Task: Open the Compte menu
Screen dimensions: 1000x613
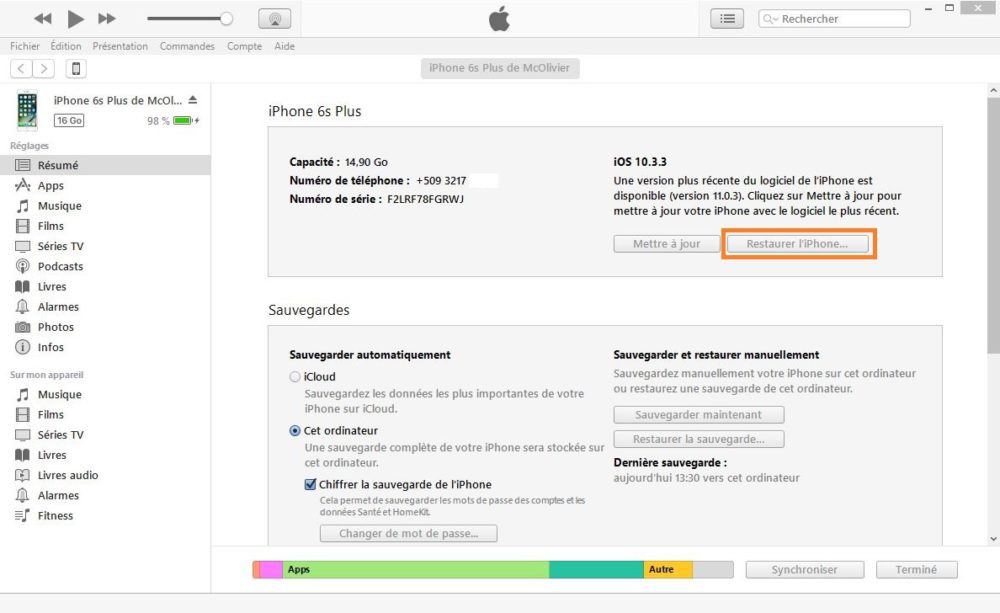Action: 244,45
